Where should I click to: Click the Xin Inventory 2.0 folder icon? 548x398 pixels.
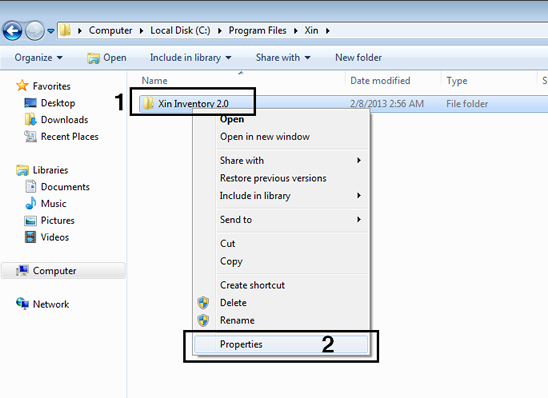(148, 103)
